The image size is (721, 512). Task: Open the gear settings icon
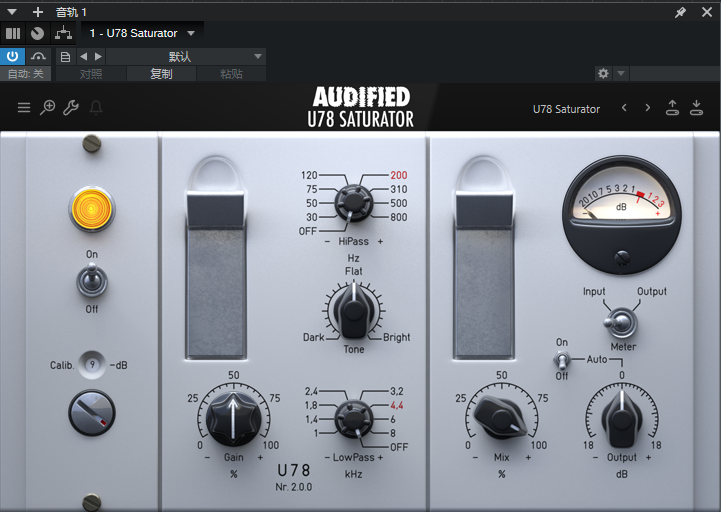click(x=603, y=73)
